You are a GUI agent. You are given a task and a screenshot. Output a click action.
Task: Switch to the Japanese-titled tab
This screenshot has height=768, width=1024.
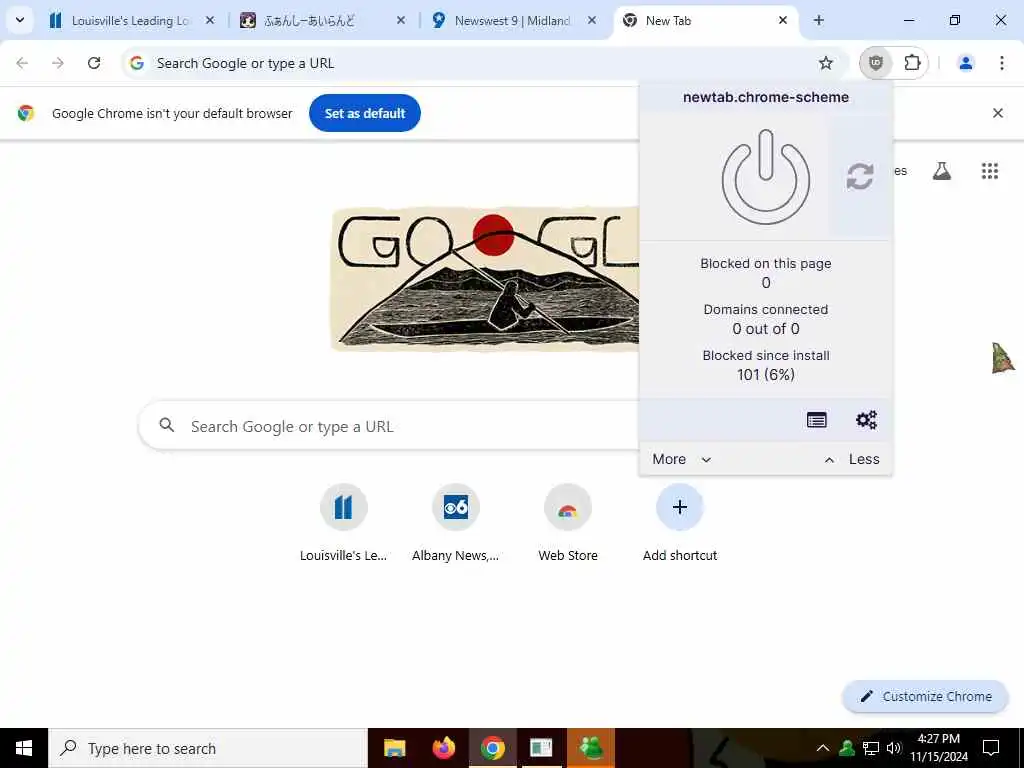click(x=321, y=20)
